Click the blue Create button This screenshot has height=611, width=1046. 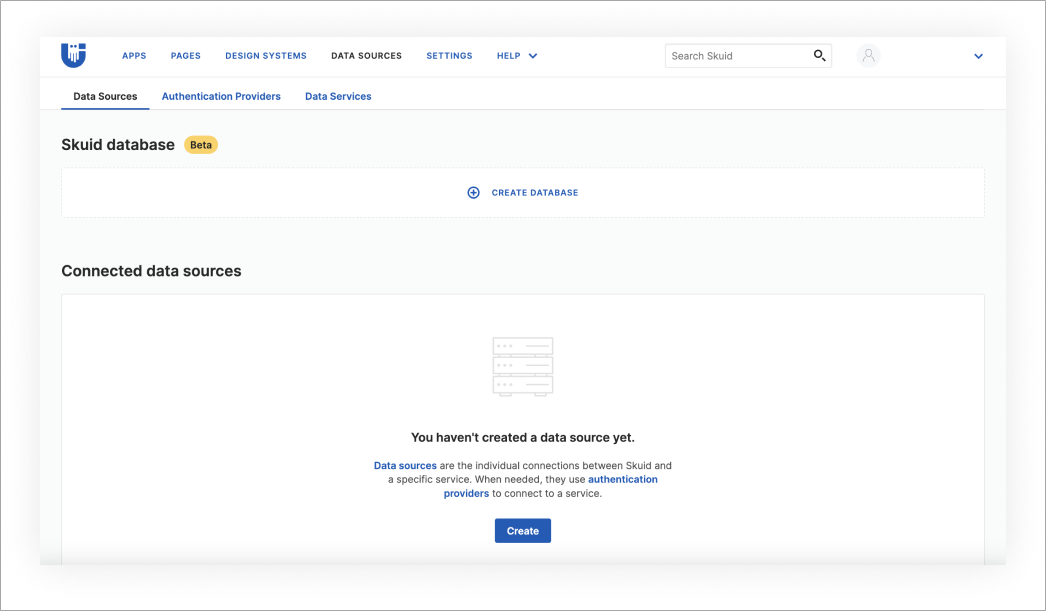(x=522, y=531)
